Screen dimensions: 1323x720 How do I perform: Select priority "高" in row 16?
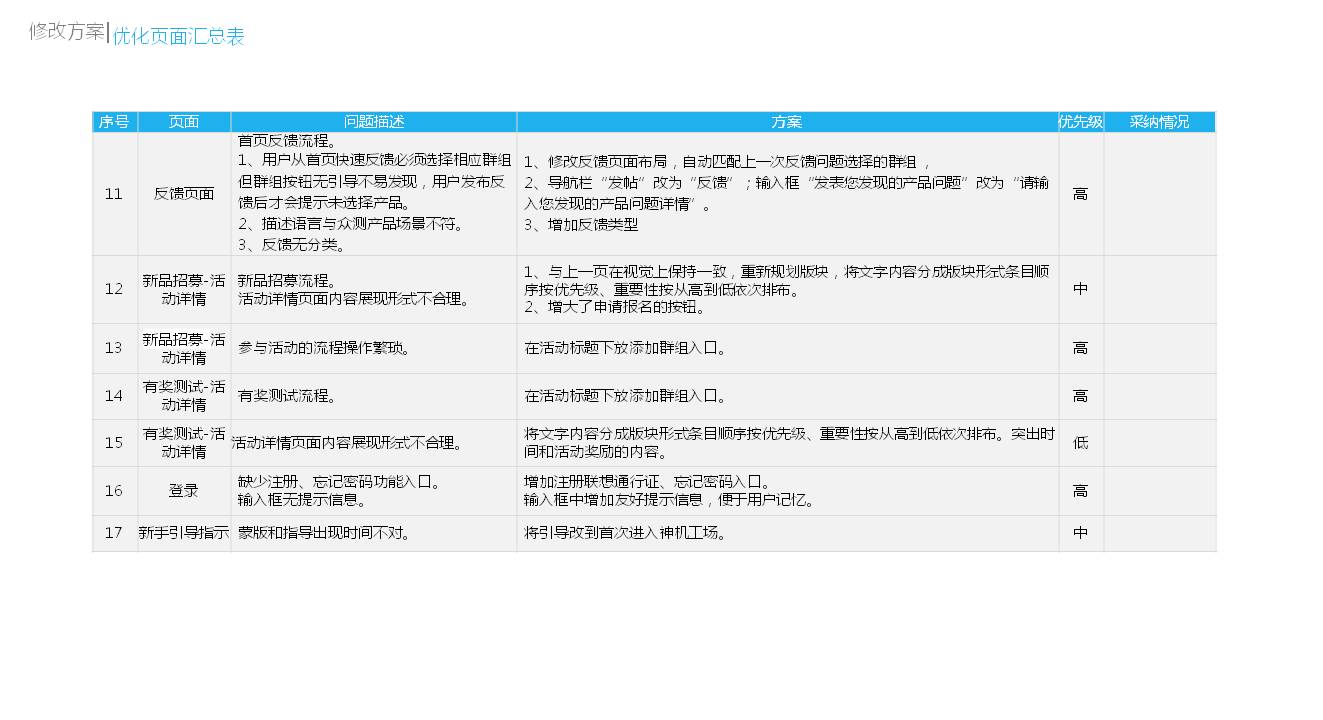coord(1081,491)
